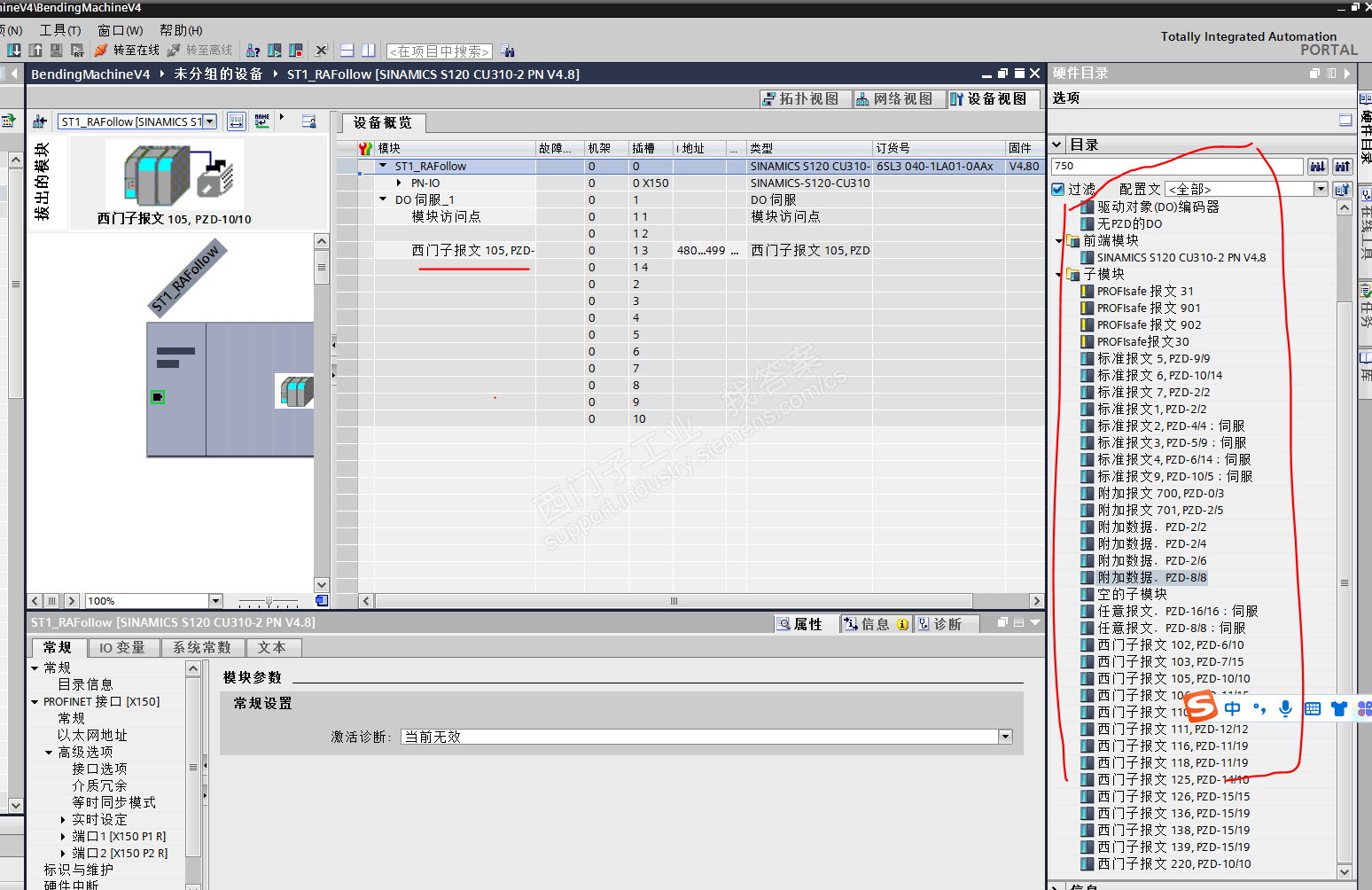Collapse the 高级选项 tree node

(x=49, y=753)
